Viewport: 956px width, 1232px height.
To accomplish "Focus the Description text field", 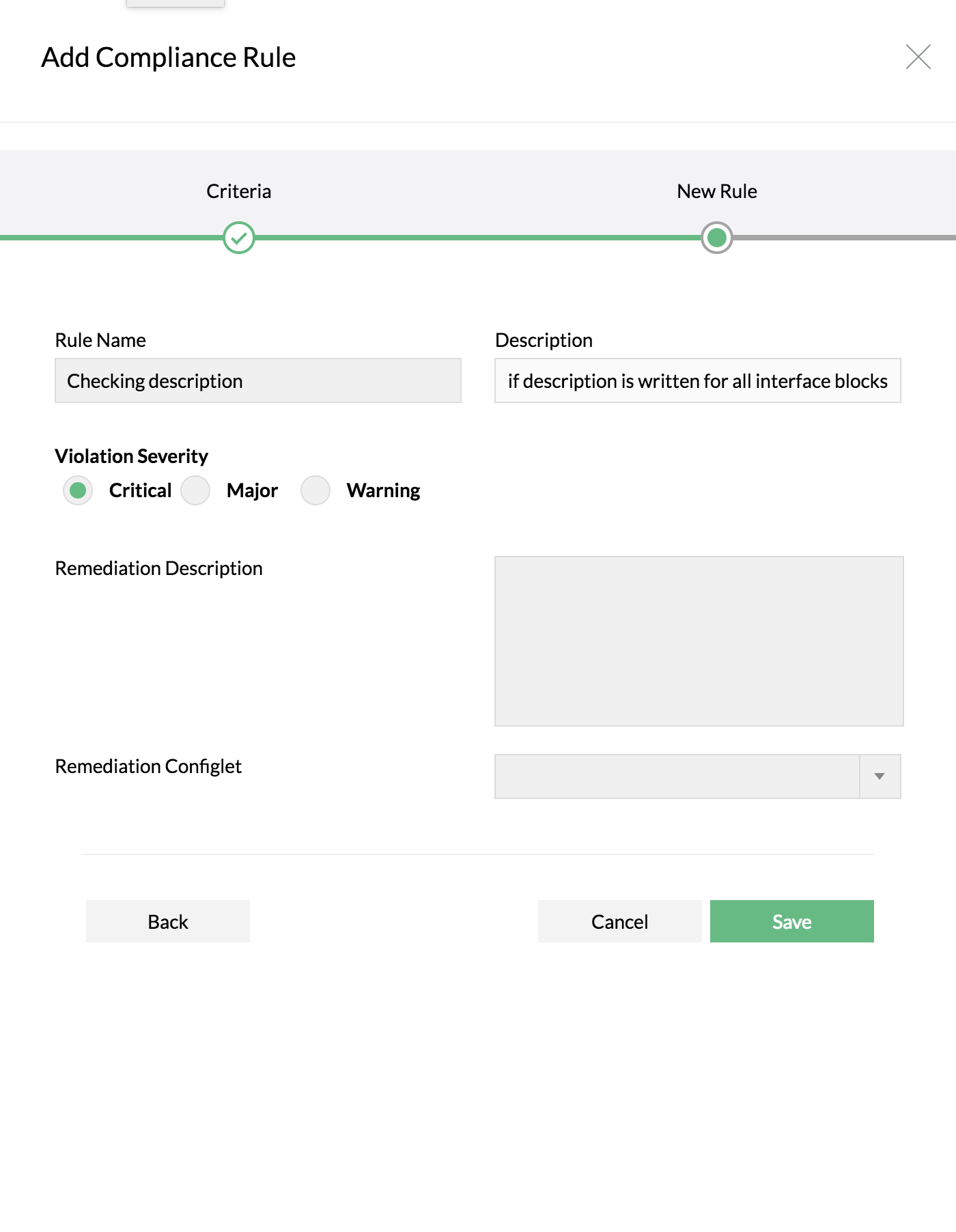I will [x=697, y=381].
